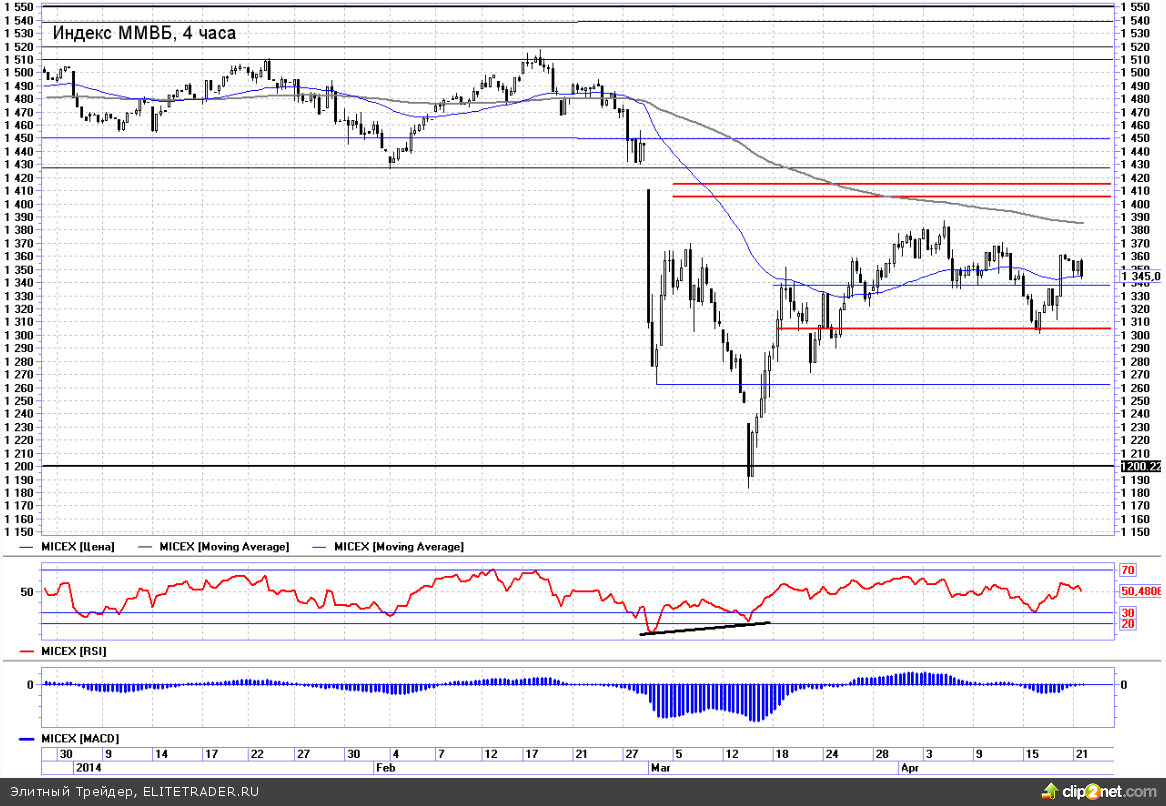Image resolution: width=1166 pixels, height=806 pixels.
Task: Click the blue Moving Average legend marker
Action: (x=320, y=547)
